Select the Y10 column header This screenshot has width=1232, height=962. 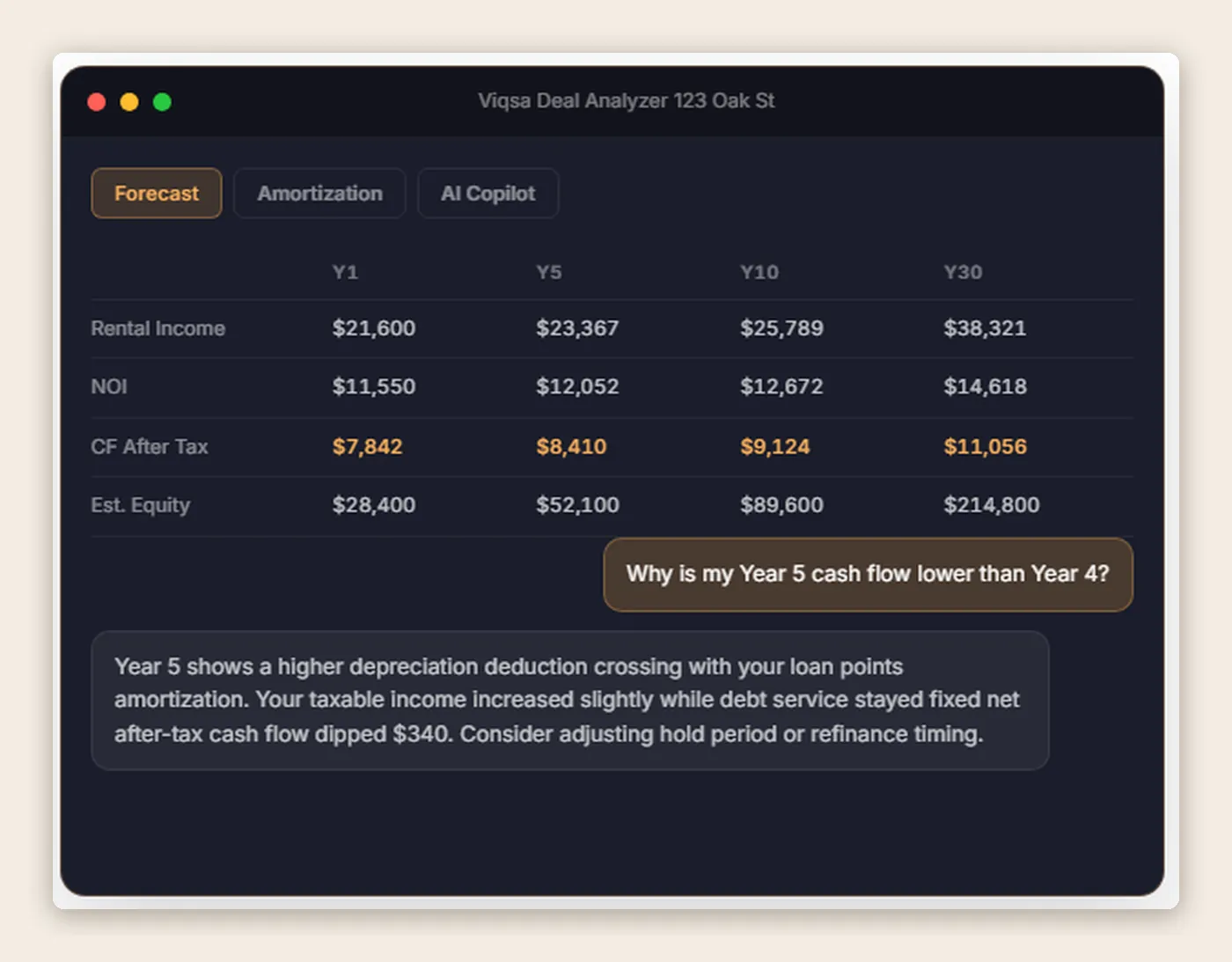pos(759,272)
